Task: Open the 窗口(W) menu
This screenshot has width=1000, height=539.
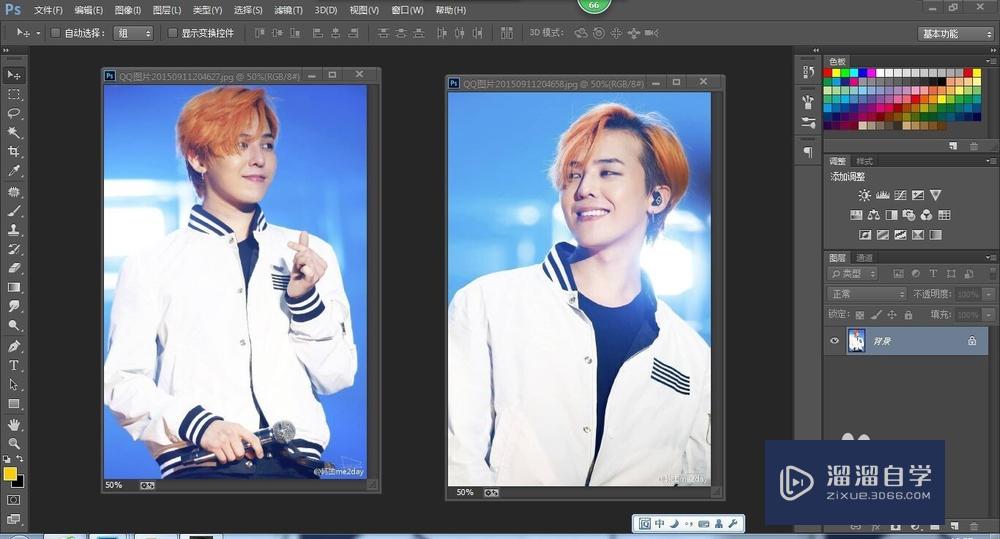Action: [408, 10]
